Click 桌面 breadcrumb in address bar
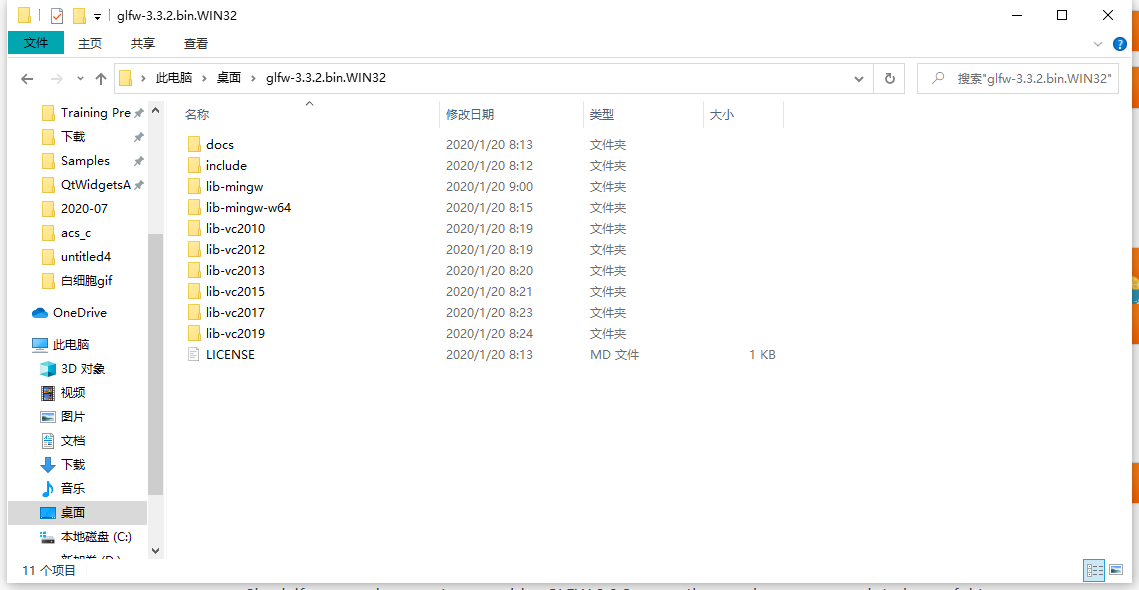The width and height of the screenshot is (1139, 590). click(229, 78)
